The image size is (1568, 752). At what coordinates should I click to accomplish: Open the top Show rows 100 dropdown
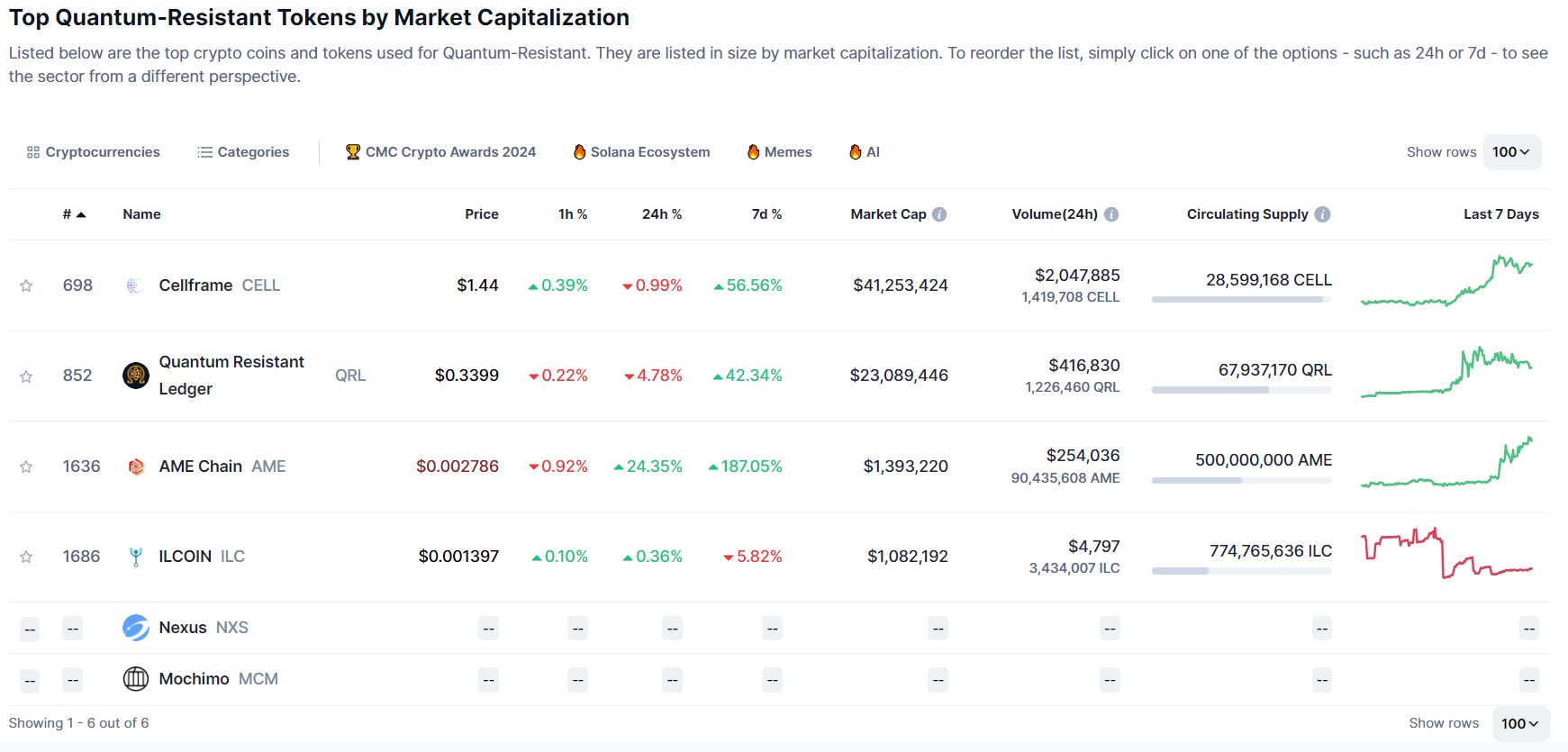[x=1511, y=152]
